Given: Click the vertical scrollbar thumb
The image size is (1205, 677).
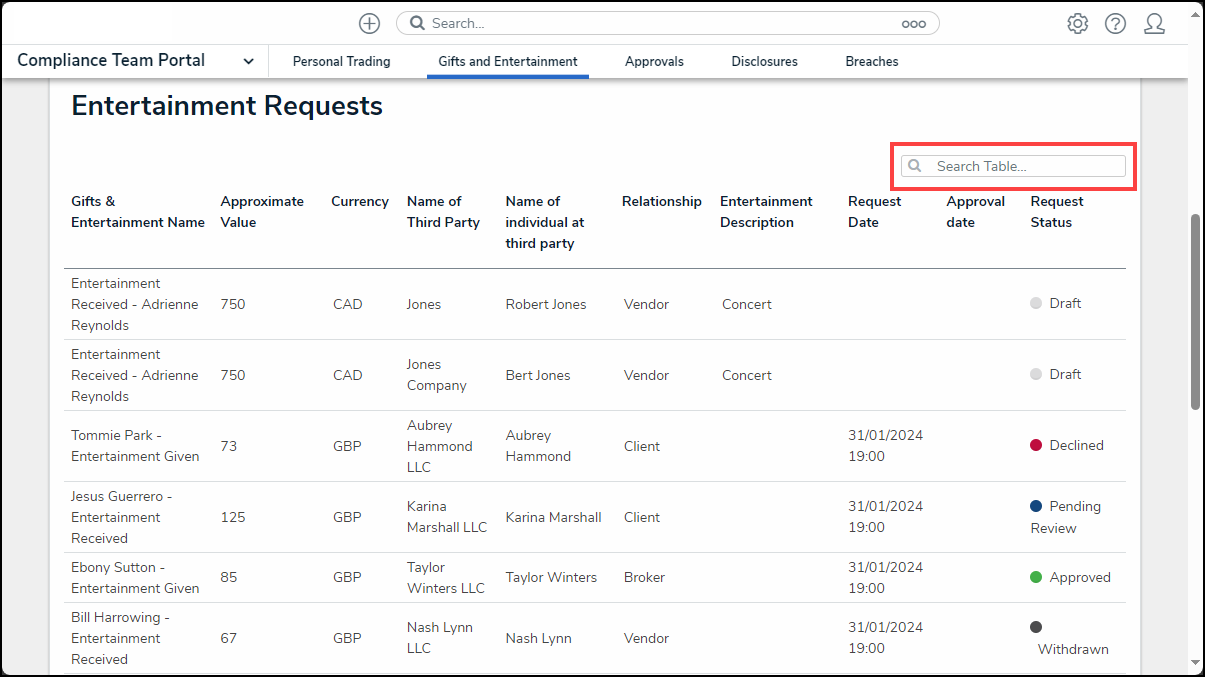Looking at the screenshot, I should [1195, 310].
